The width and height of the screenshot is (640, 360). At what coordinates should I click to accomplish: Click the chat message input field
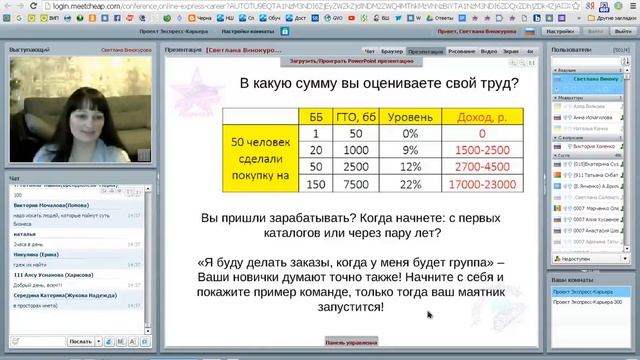pos(38,341)
